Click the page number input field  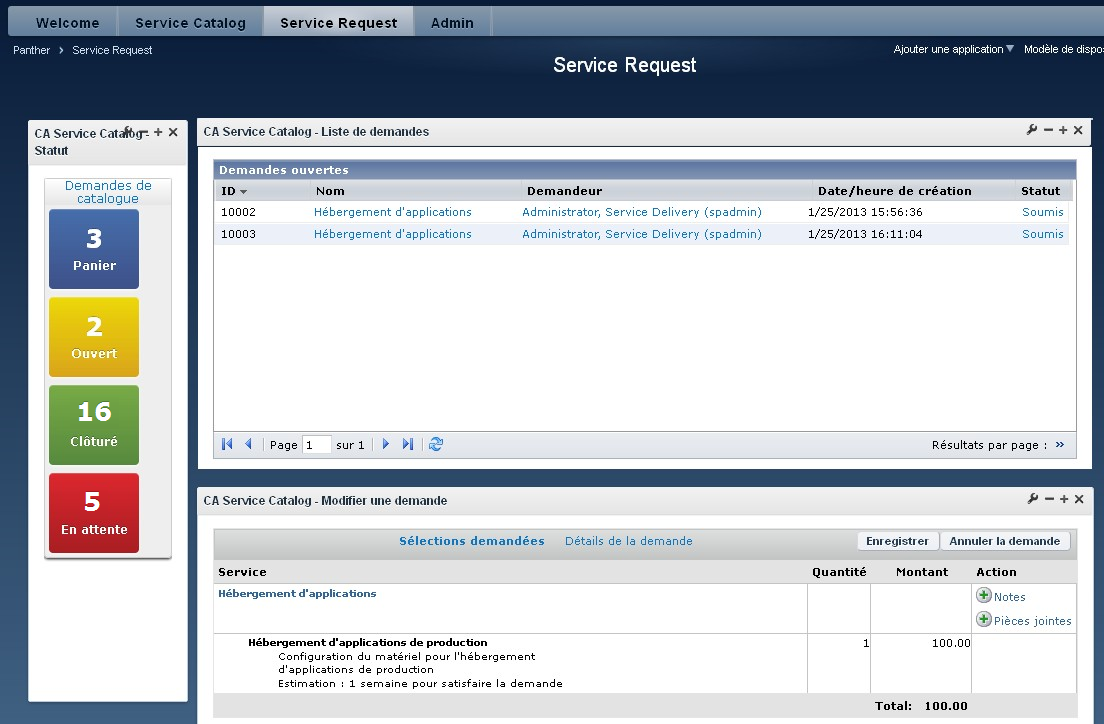(316, 444)
